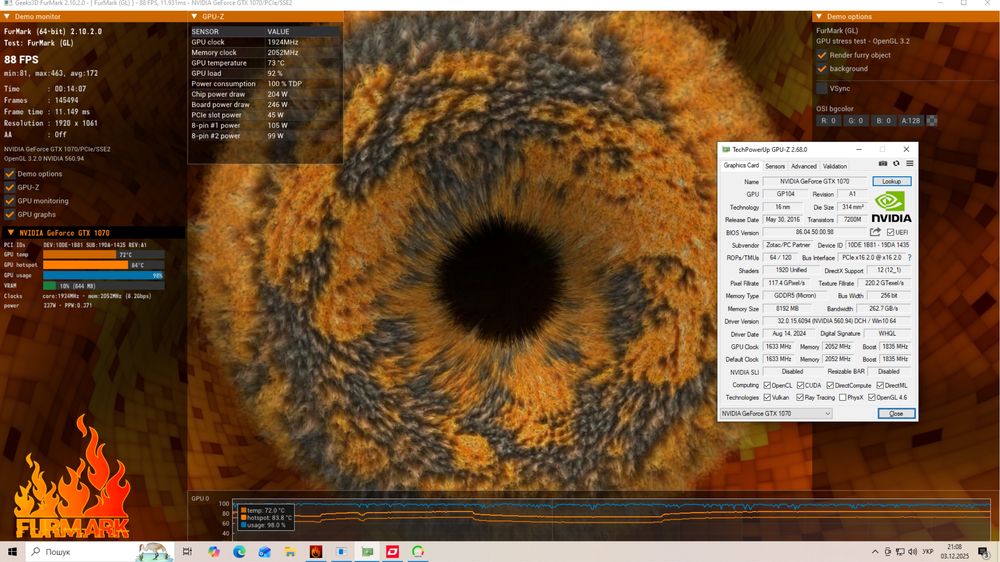Click the Lookup button in GPU-Z
1000x562 pixels.
click(892, 182)
